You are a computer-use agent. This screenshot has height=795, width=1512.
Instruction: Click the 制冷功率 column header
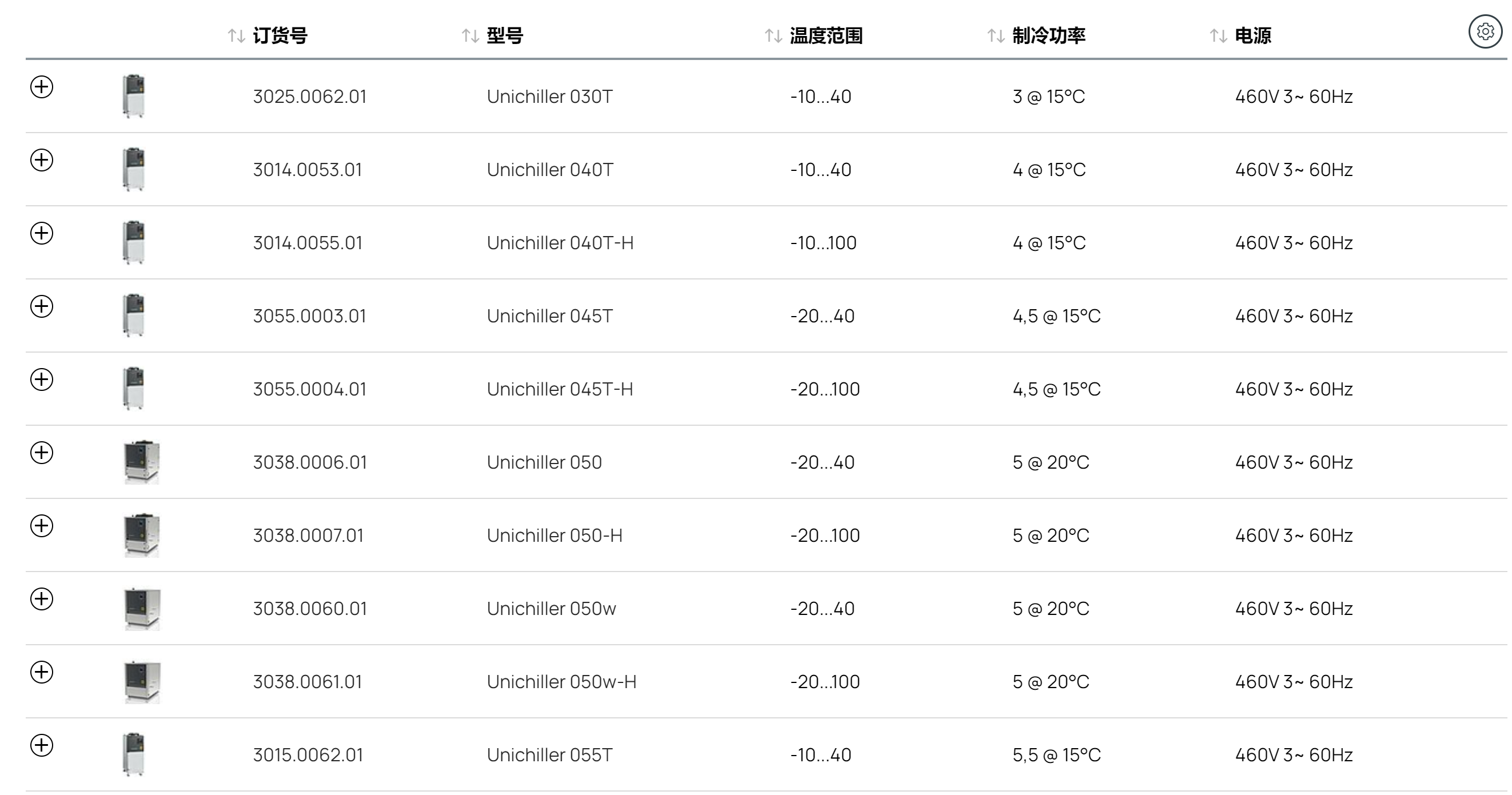pos(1049,36)
